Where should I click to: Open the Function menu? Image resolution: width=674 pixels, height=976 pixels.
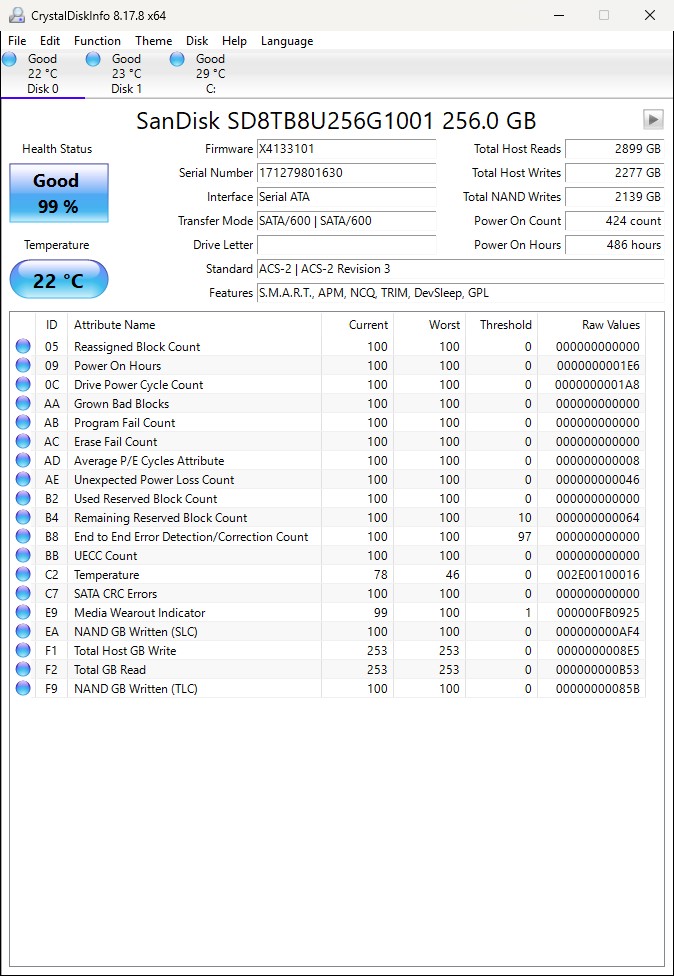[x=97, y=41]
